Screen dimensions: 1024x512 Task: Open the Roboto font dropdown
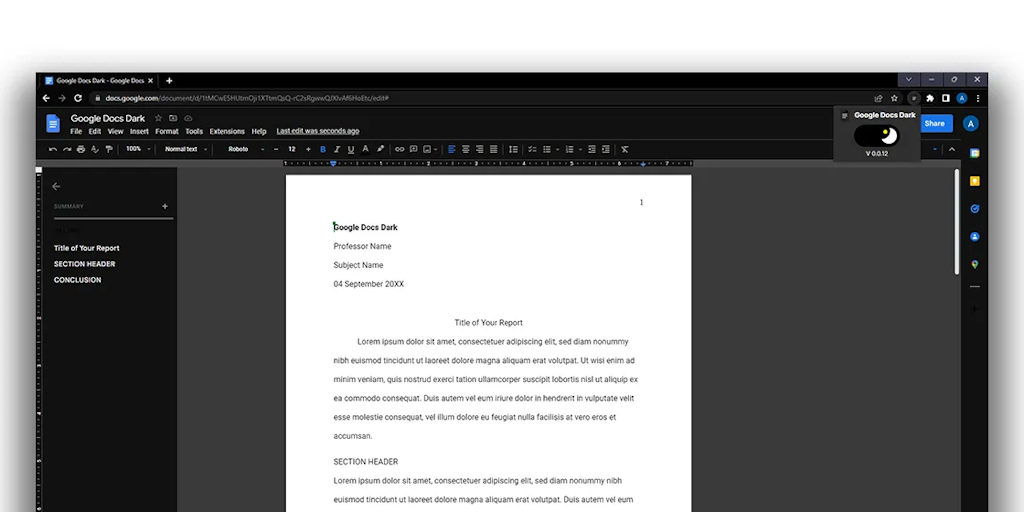pyautogui.click(x=246, y=149)
